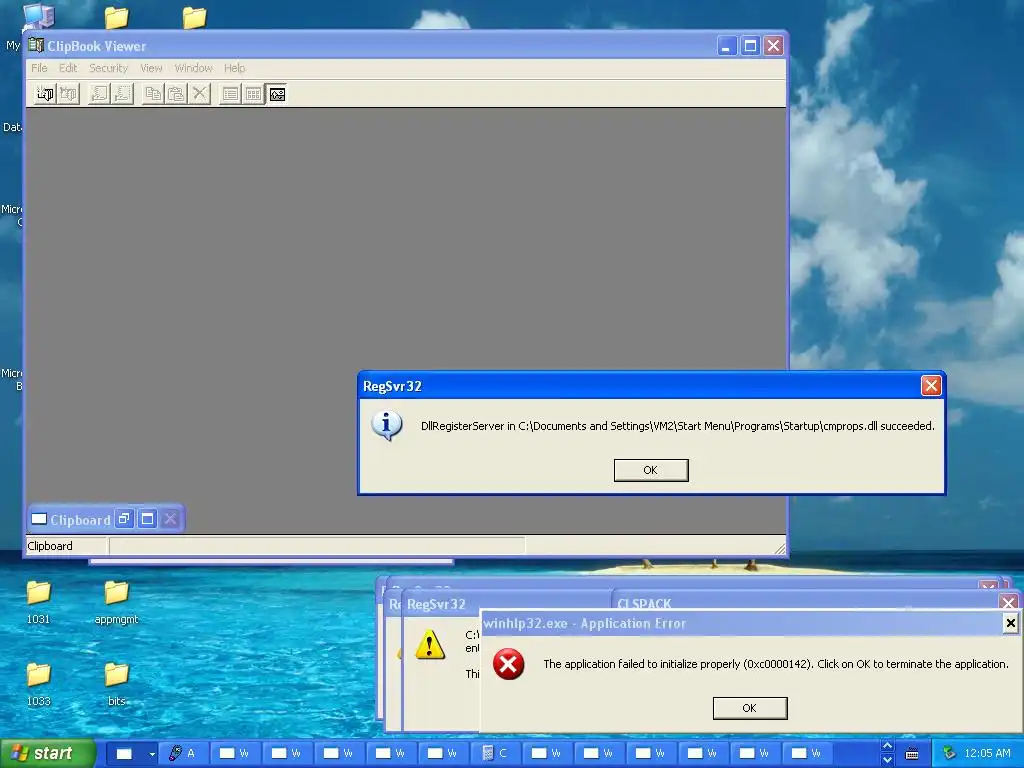1024x768 pixels.
Task: Click the yellow warning icon in background RegSvr32
Action: (x=430, y=644)
